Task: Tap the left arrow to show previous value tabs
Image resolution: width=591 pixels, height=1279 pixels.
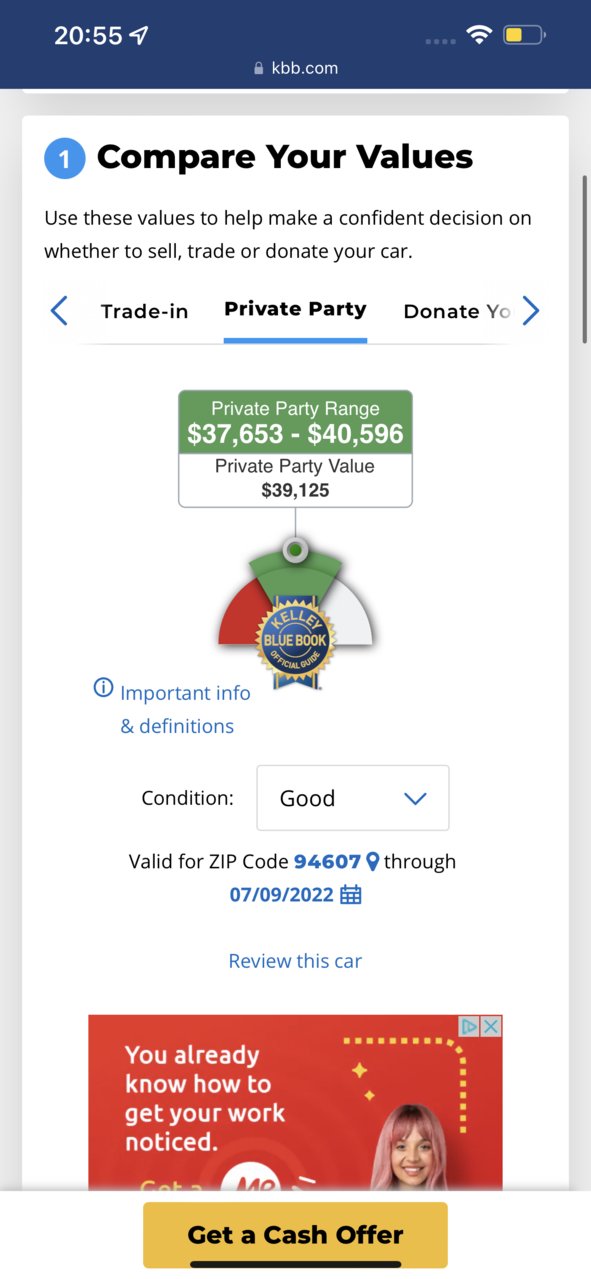Action: pos(59,311)
